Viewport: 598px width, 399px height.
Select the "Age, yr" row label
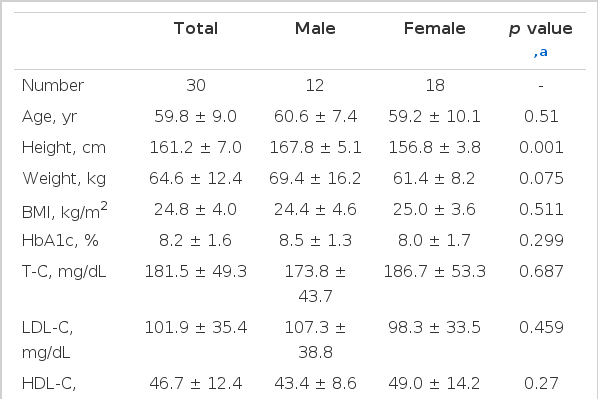50,117
